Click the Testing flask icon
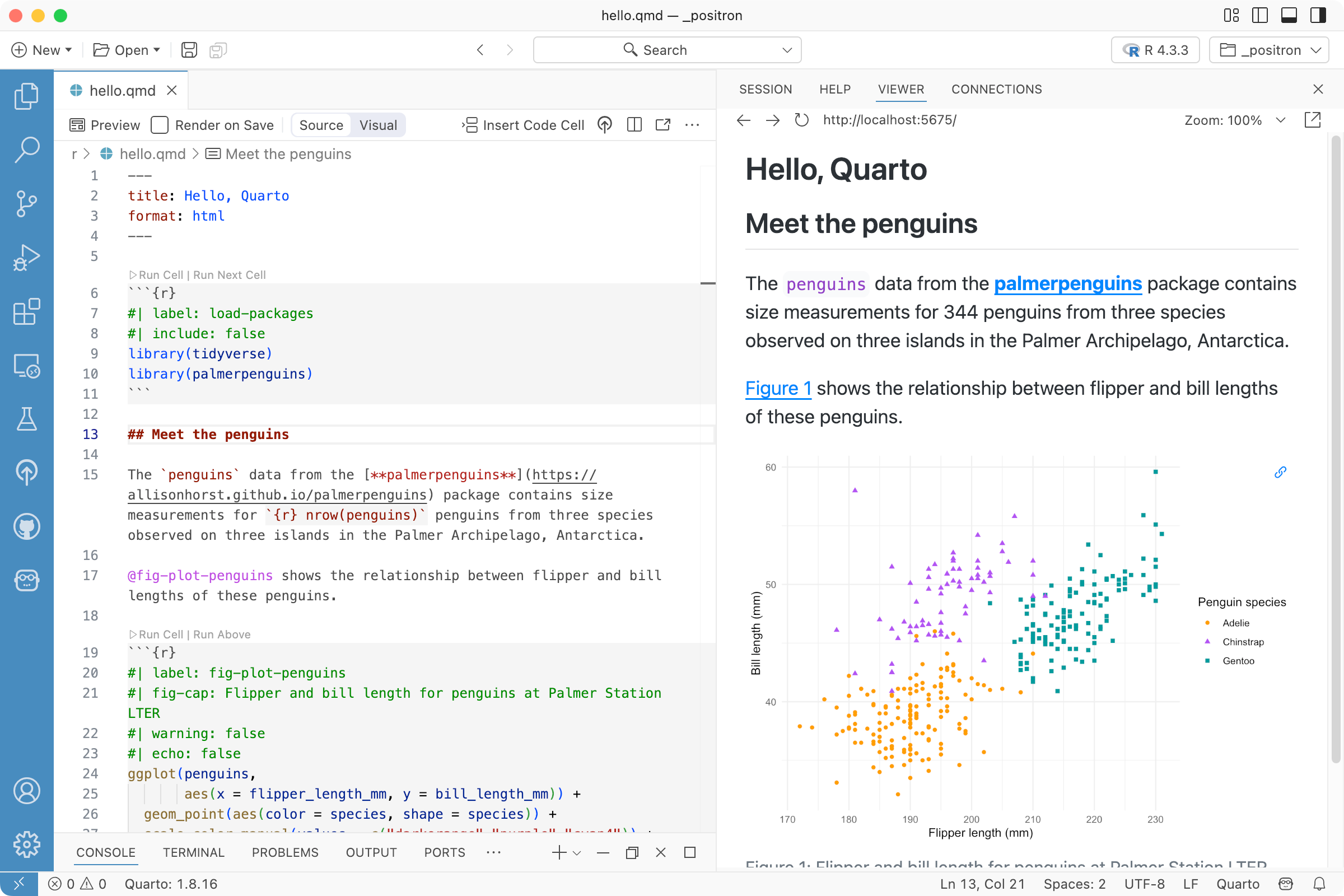Viewport: 1344px width, 896px height. (26, 419)
